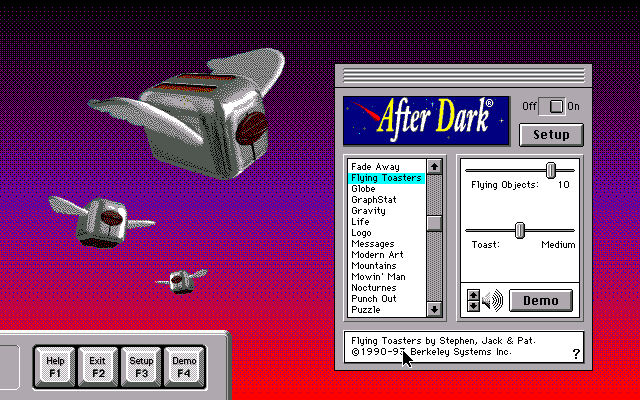Start the Demo of Flying Toasters
The image size is (640, 400).
541,301
